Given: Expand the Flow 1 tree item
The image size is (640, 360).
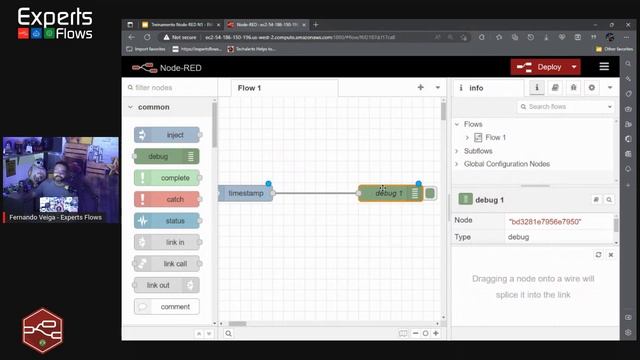Looking at the screenshot, I should click(467, 138).
